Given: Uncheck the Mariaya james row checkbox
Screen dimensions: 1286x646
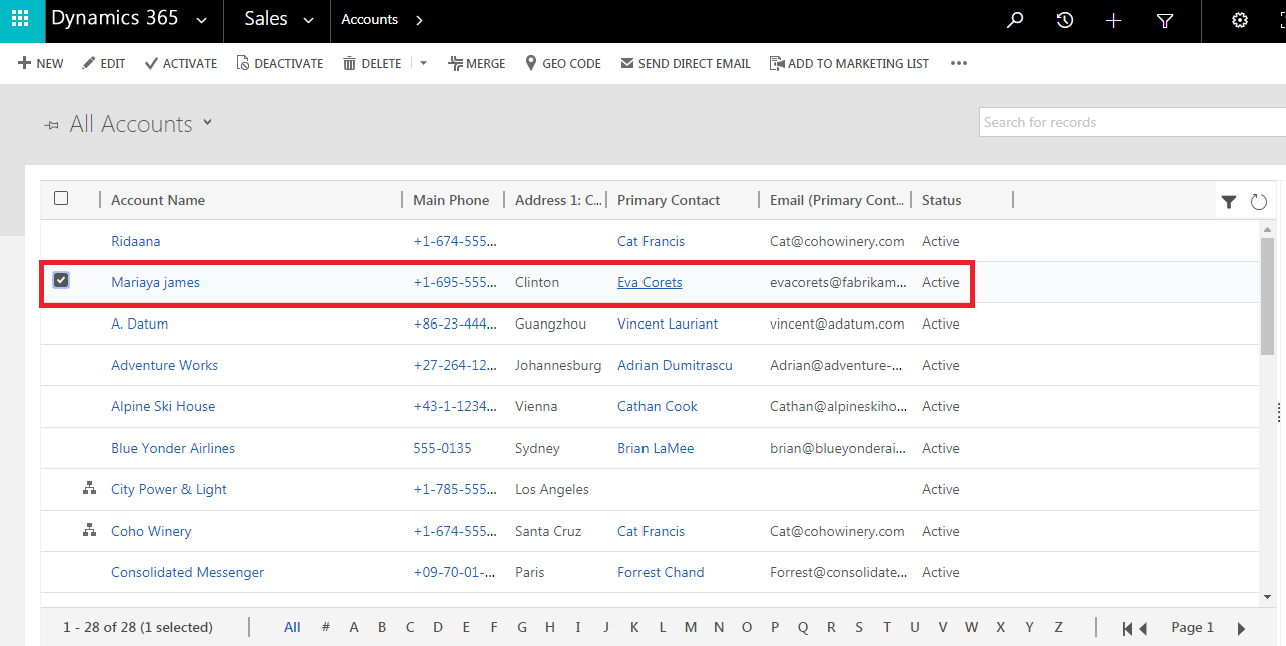Looking at the screenshot, I should (x=61, y=280).
